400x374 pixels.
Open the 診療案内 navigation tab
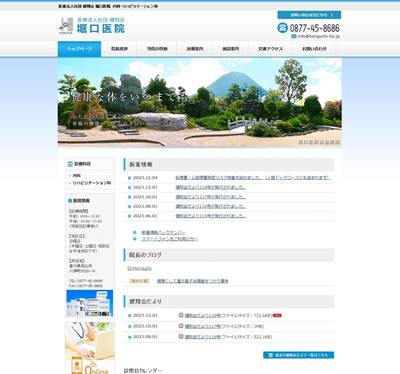tap(195, 49)
